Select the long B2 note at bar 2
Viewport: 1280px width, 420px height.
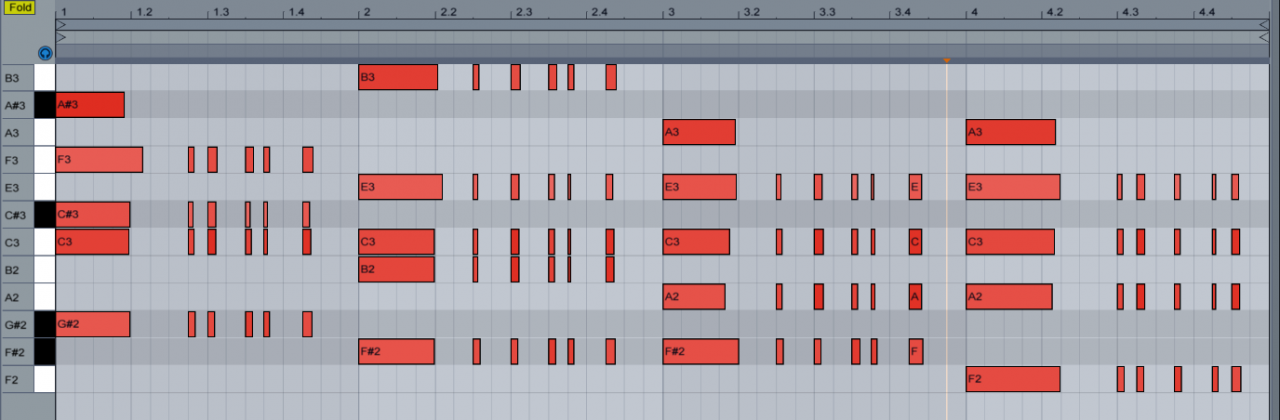tap(397, 269)
